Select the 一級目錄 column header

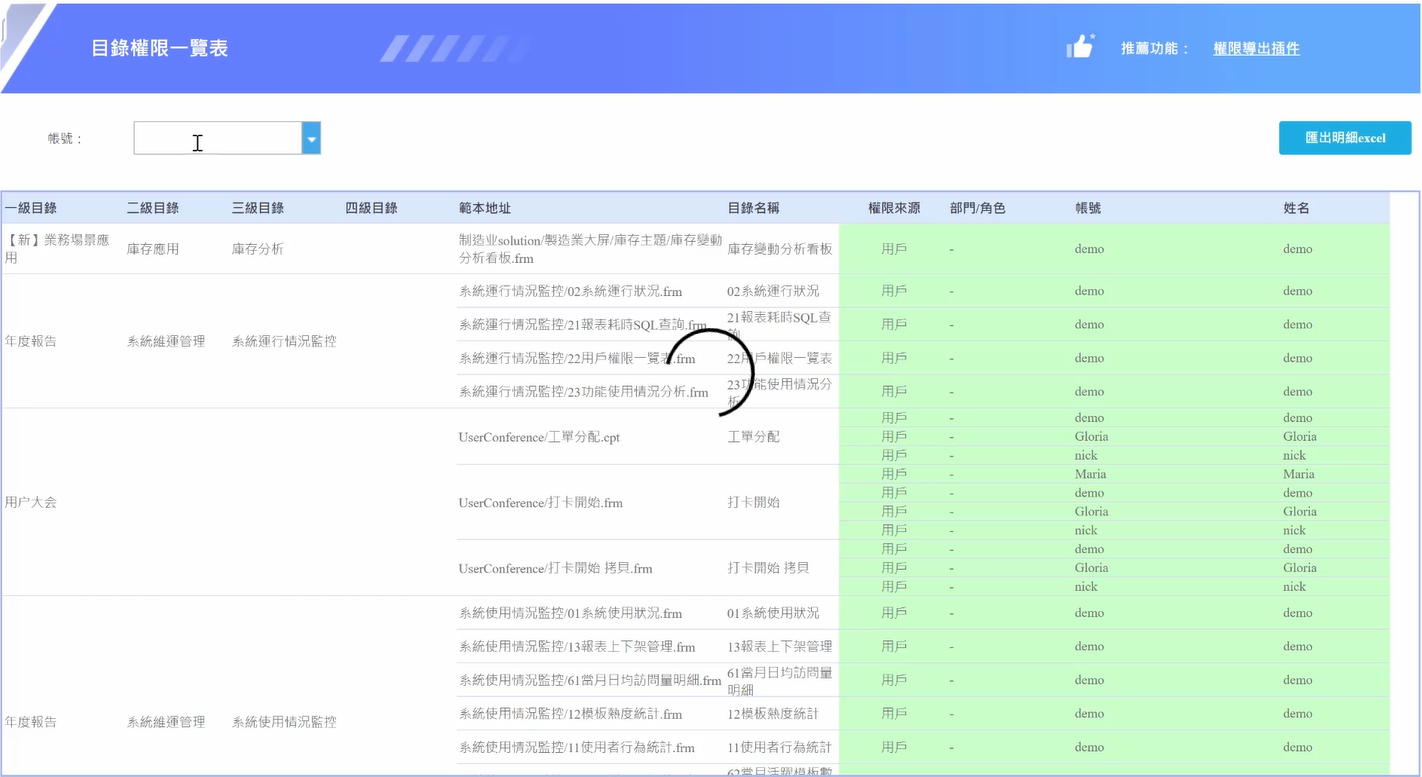pyautogui.click(x=31, y=208)
